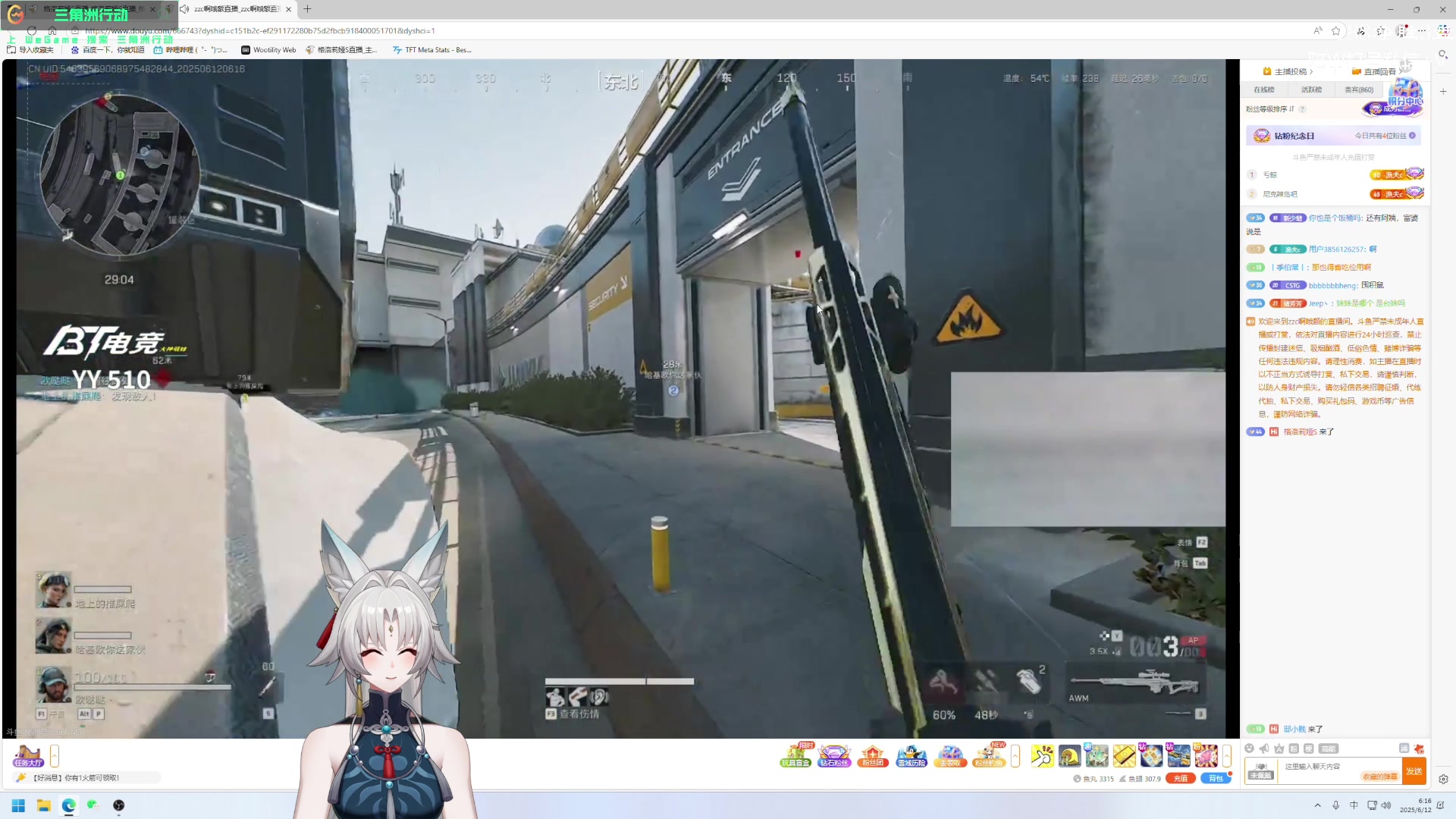The width and height of the screenshot is (1456, 819).
Task: Open 主播投稿 link
Action: point(1288,71)
